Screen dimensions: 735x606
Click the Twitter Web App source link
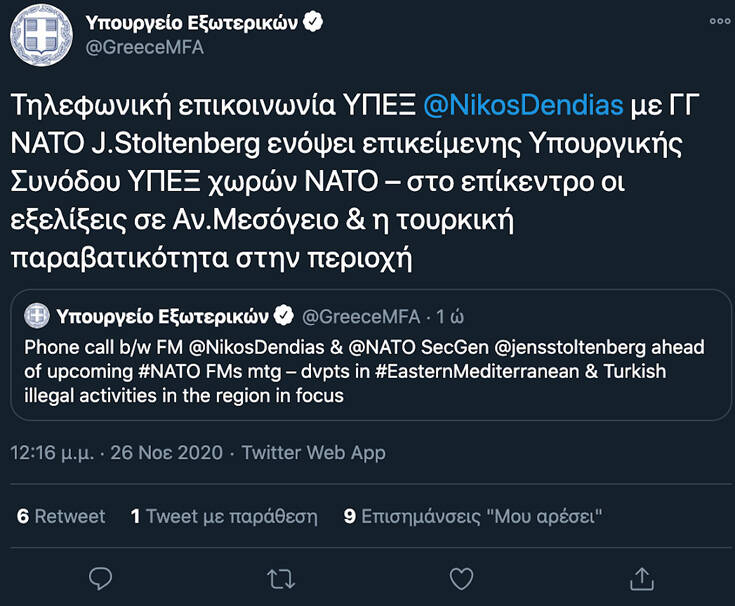313,453
